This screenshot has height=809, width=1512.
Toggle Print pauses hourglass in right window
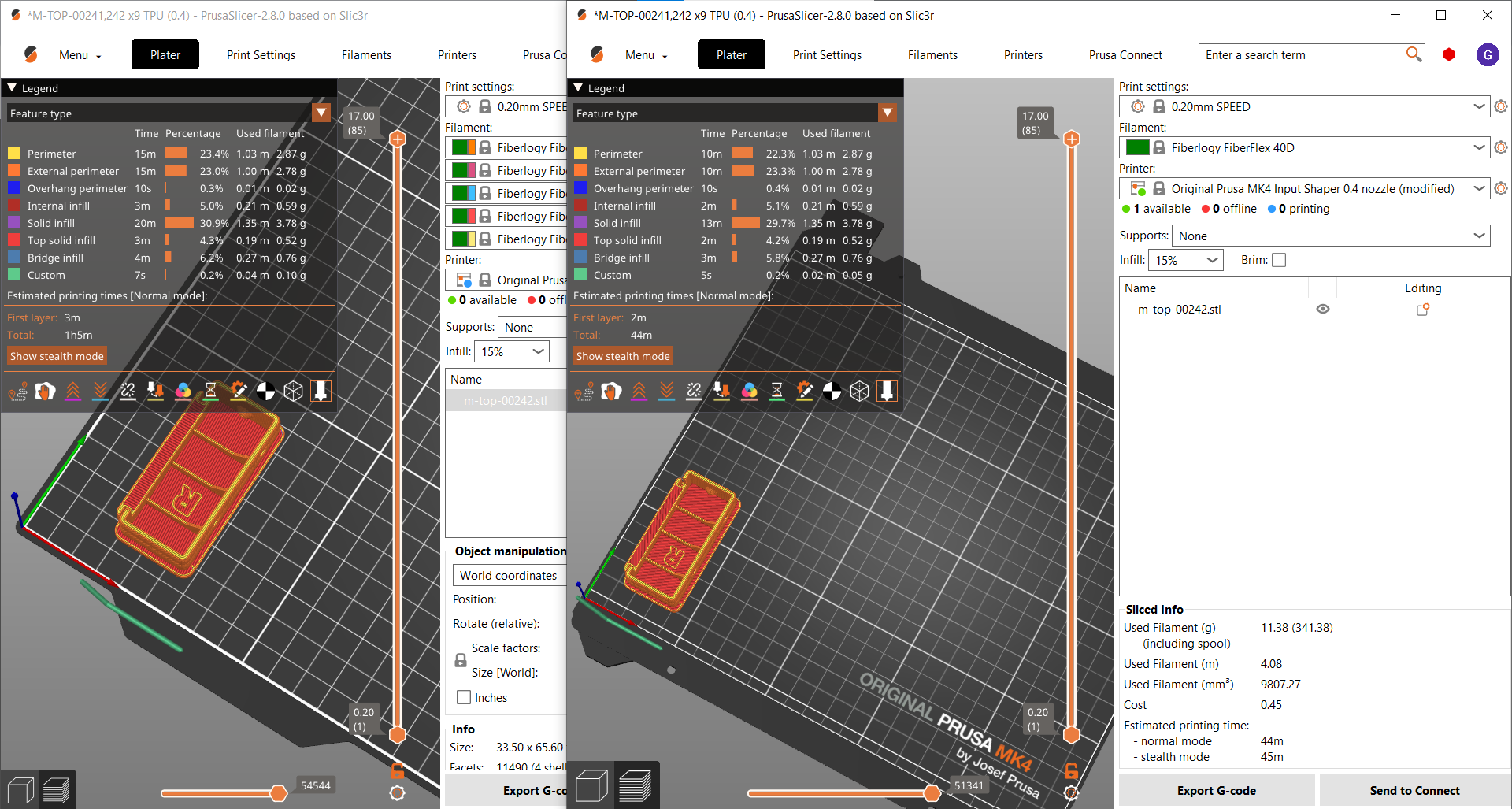(x=776, y=391)
